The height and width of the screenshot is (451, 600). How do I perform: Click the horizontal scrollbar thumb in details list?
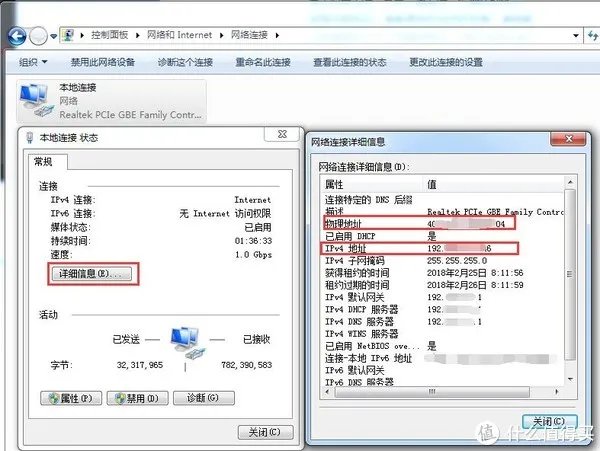pyautogui.click(x=432, y=392)
